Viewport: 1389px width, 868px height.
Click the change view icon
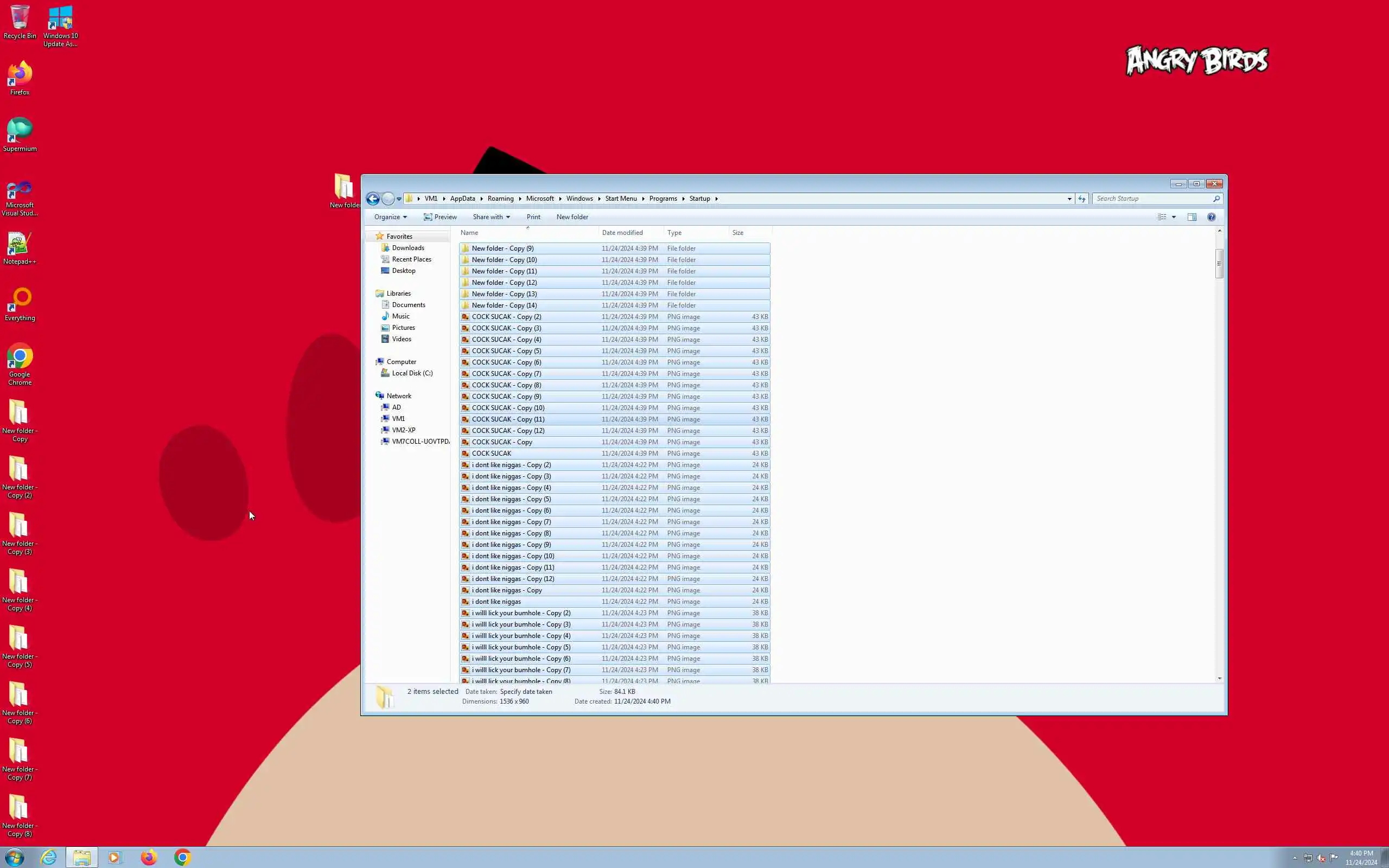tap(1162, 217)
